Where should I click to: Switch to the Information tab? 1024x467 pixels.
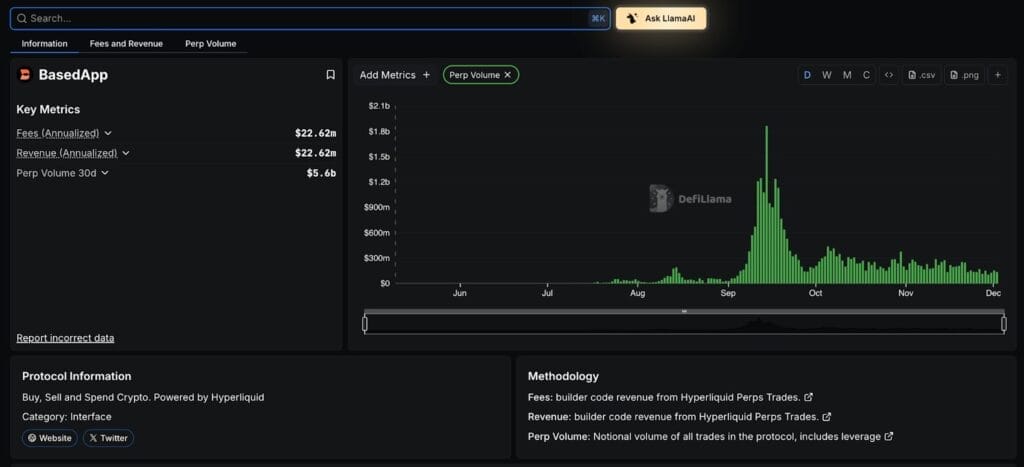click(x=44, y=44)
